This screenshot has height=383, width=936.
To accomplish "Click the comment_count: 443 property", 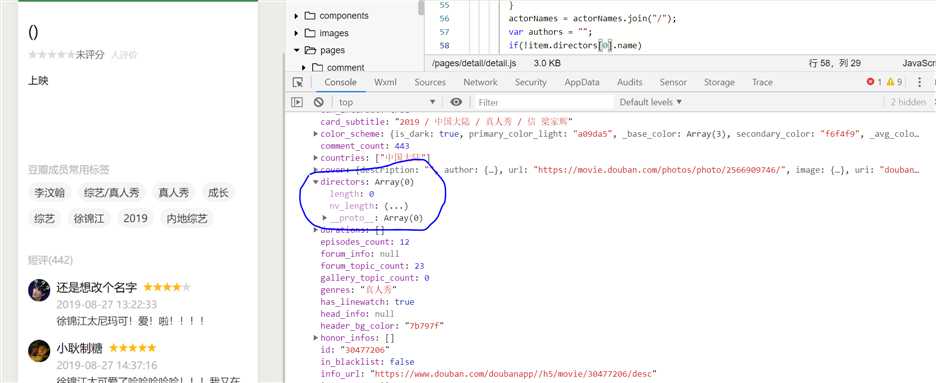I will 365,146.
